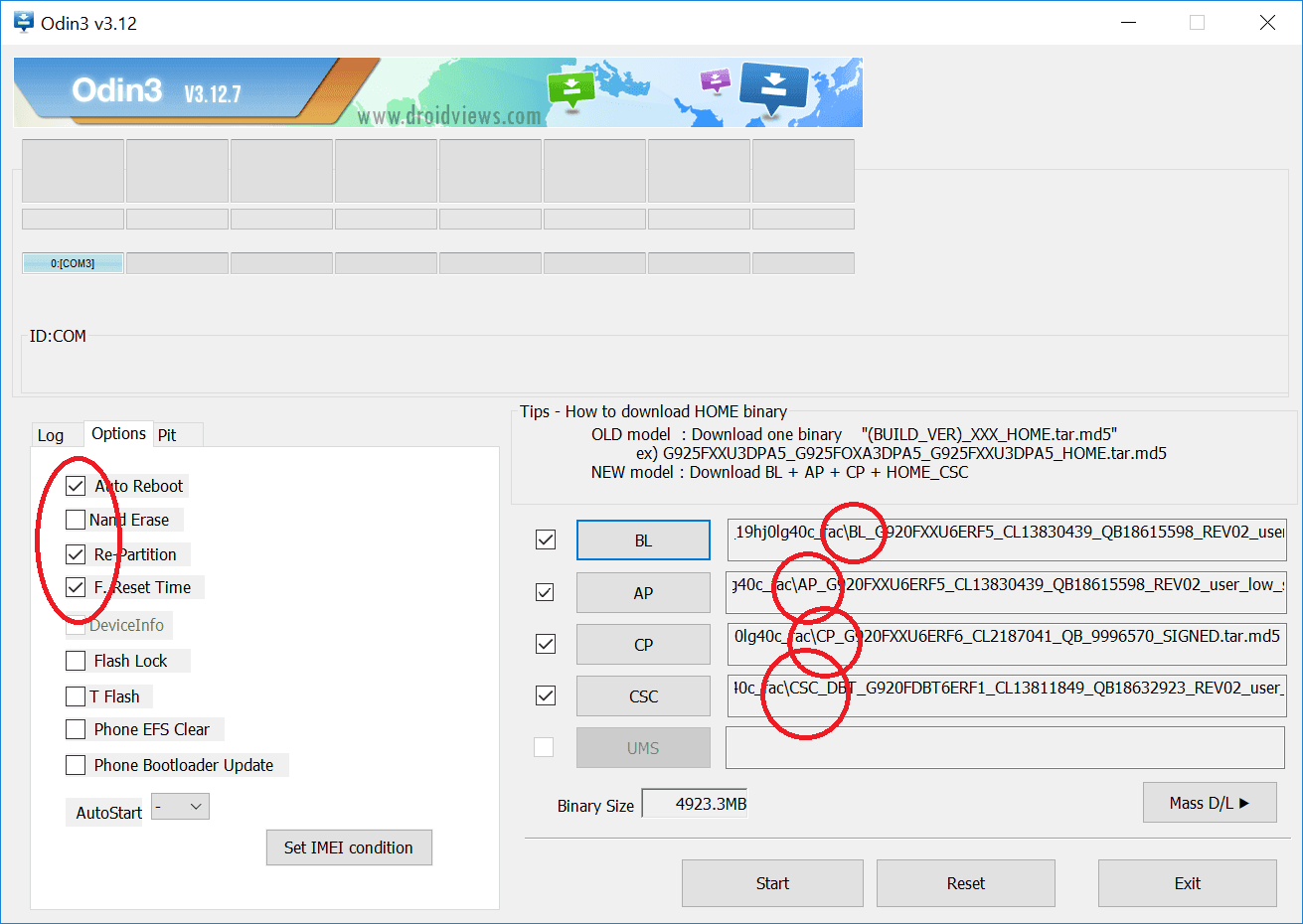Click the Odin3 app icon in title bar
1303x924 pixels.
tap(24, 22)
